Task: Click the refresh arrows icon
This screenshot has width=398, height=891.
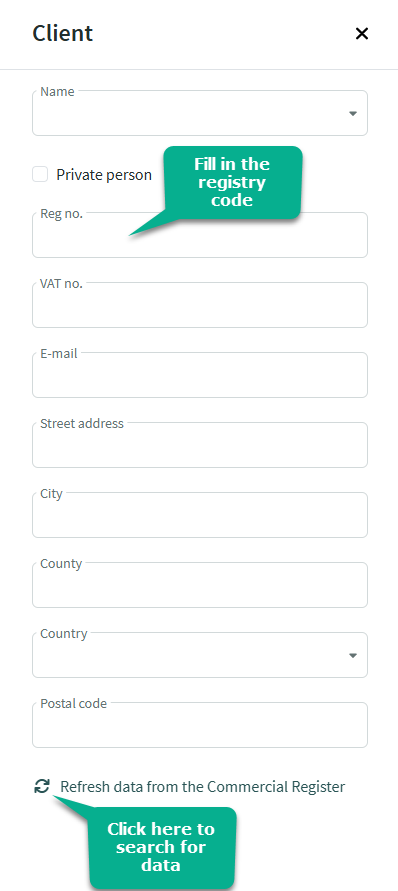Action: tap(42, 786)
